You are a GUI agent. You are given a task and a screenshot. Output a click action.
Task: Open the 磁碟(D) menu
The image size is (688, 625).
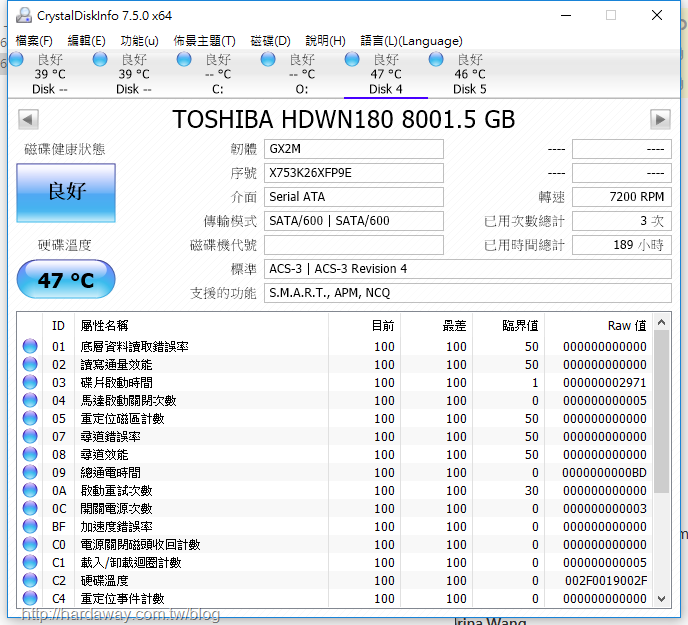270,41
